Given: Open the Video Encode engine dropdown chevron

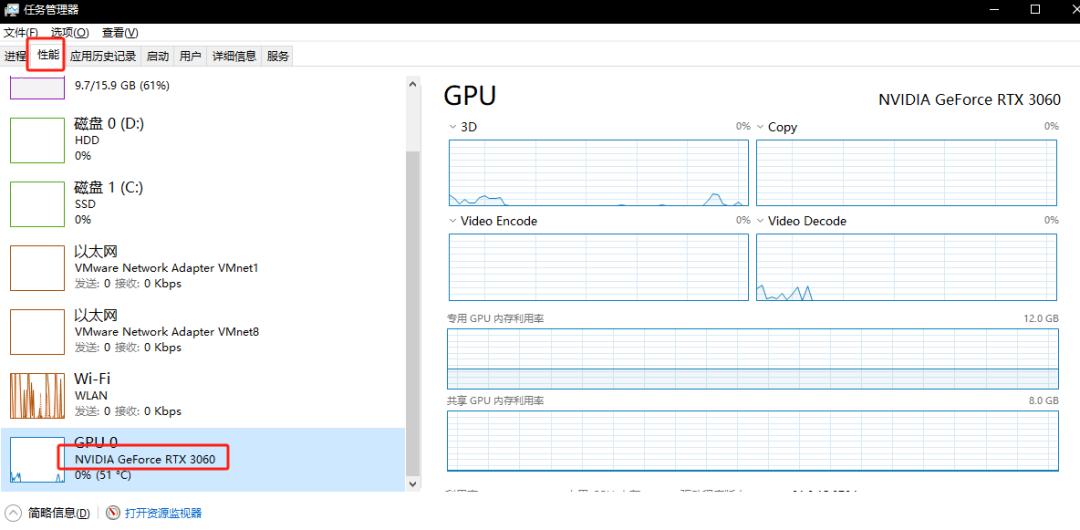Looking at the screenshot, I should [x=453, y=221].
